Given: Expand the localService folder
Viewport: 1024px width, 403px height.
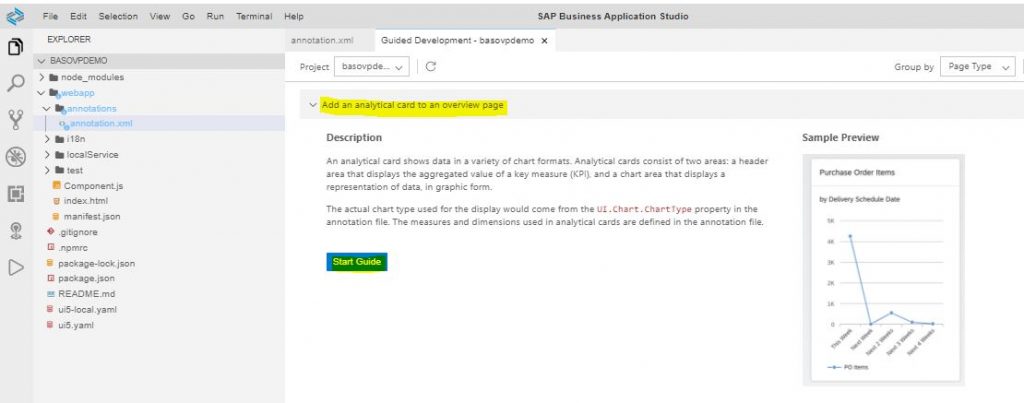Looking at the screenshot, I should (48, 155).
